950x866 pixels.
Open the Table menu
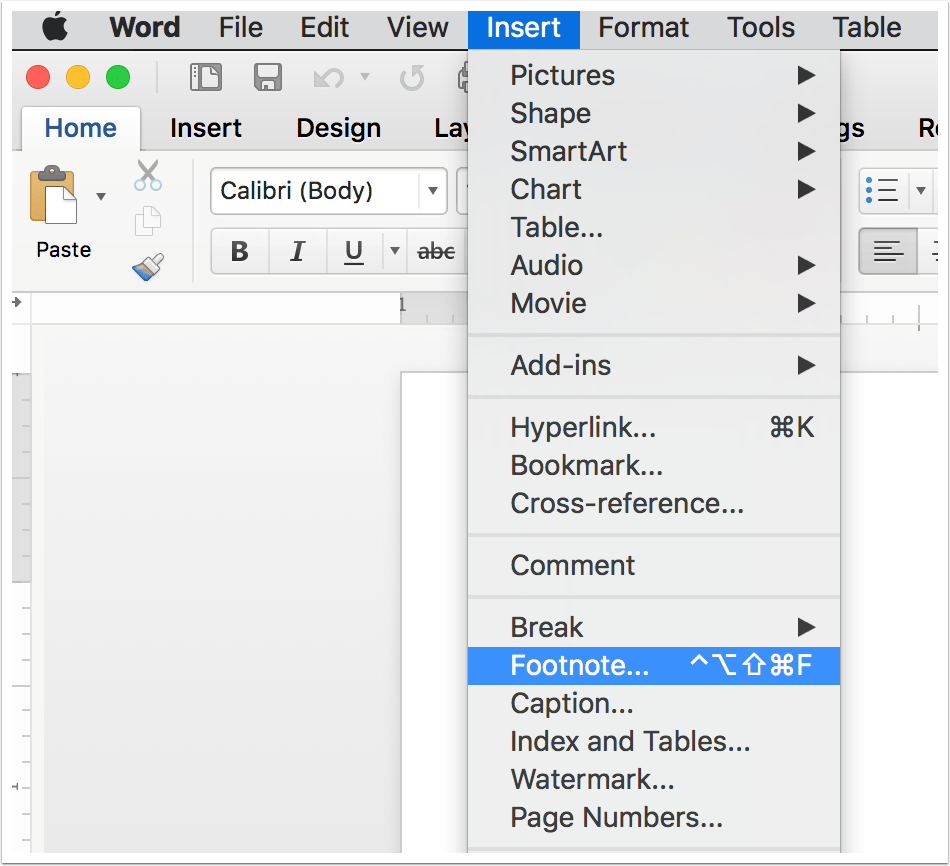[x=867, y=28]
